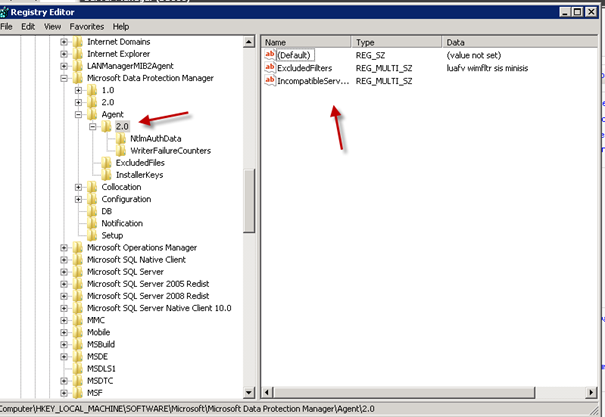This screenshot has height=417, width=605.
Task: Click the 'luafv wimfltr sis minisis' data
Action: 487,68
